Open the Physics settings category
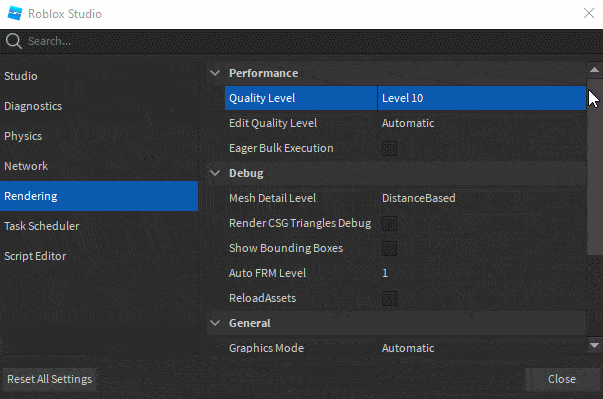Image resolution: width=603 pixels, height=399 pixels. 99,136
